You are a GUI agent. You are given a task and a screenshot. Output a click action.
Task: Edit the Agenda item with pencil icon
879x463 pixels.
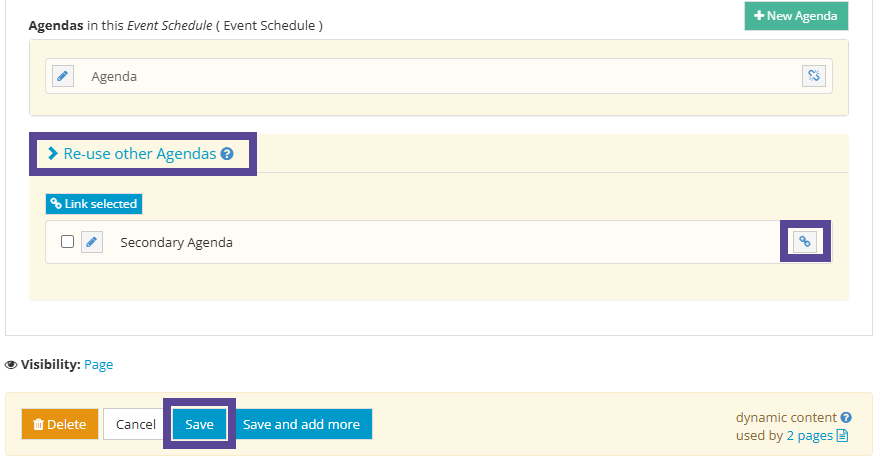pos(63,76)
